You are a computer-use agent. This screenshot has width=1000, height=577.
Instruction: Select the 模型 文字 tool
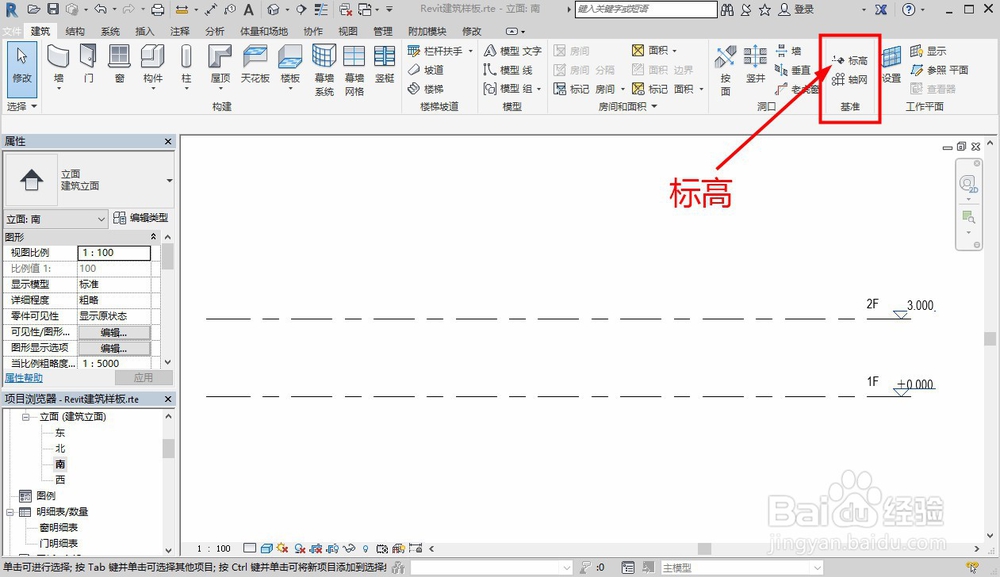[x=513, y=50]
